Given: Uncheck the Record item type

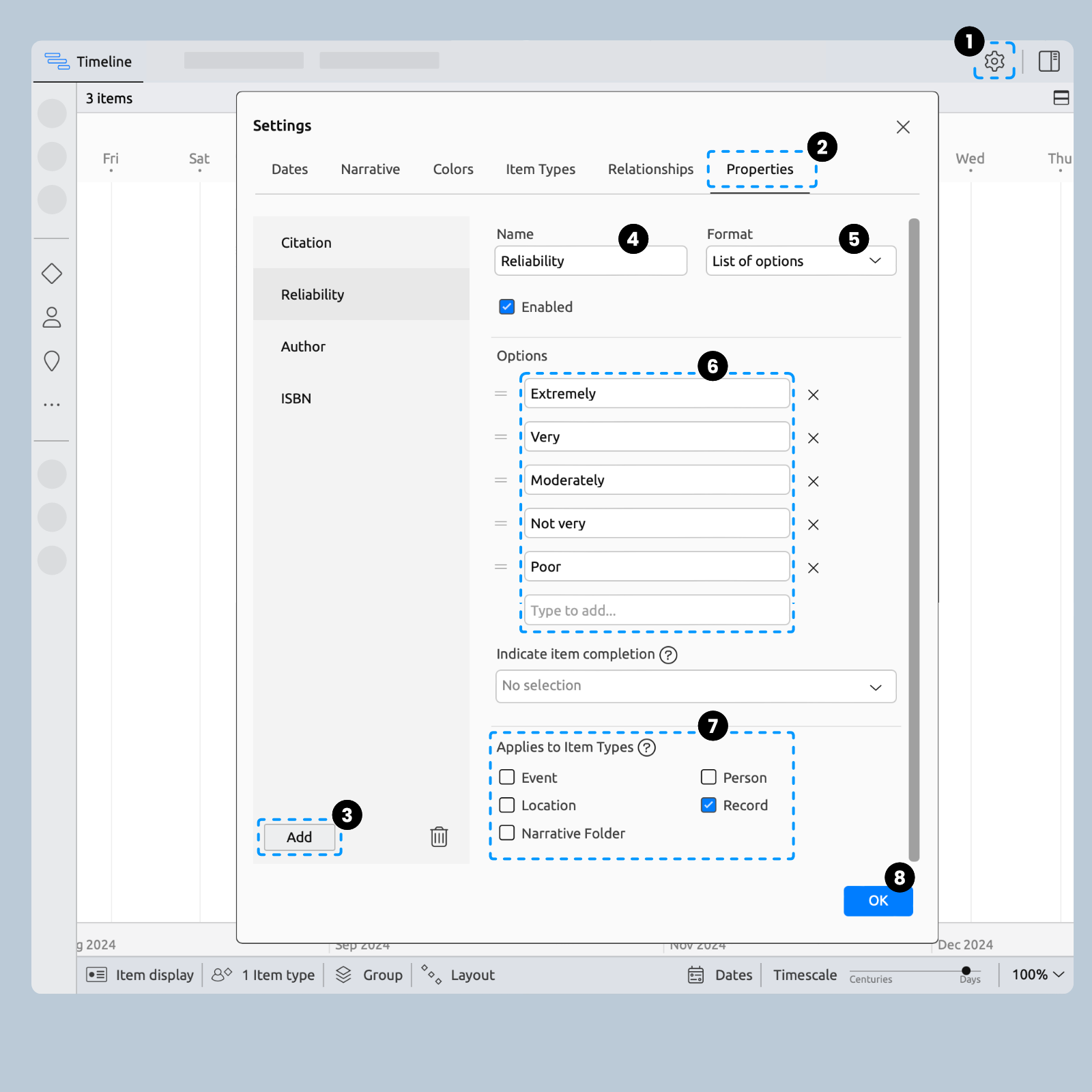Looking at the screenshot, I should click(708, 805).
